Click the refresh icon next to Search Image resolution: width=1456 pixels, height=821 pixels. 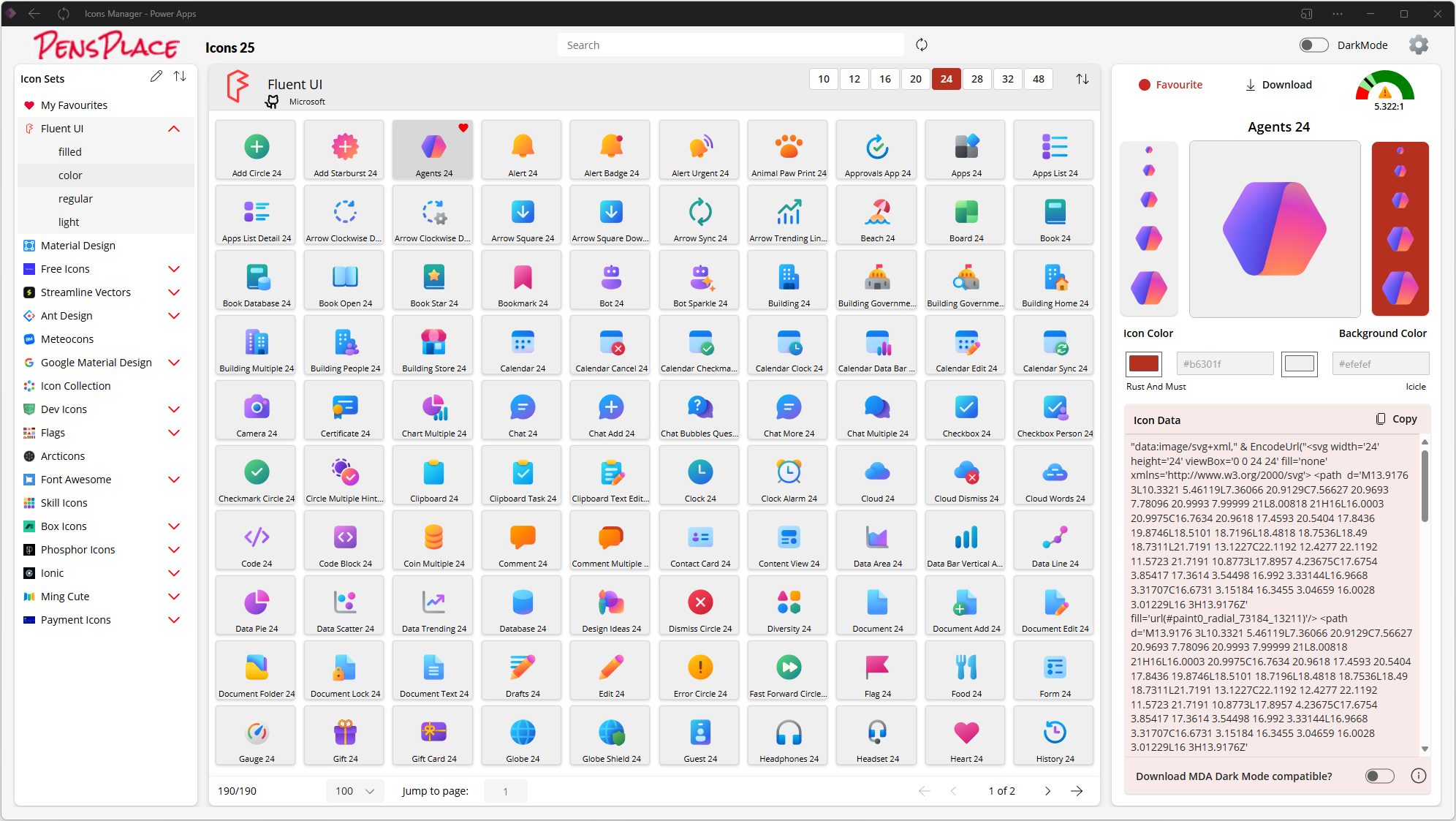[922, 45]
